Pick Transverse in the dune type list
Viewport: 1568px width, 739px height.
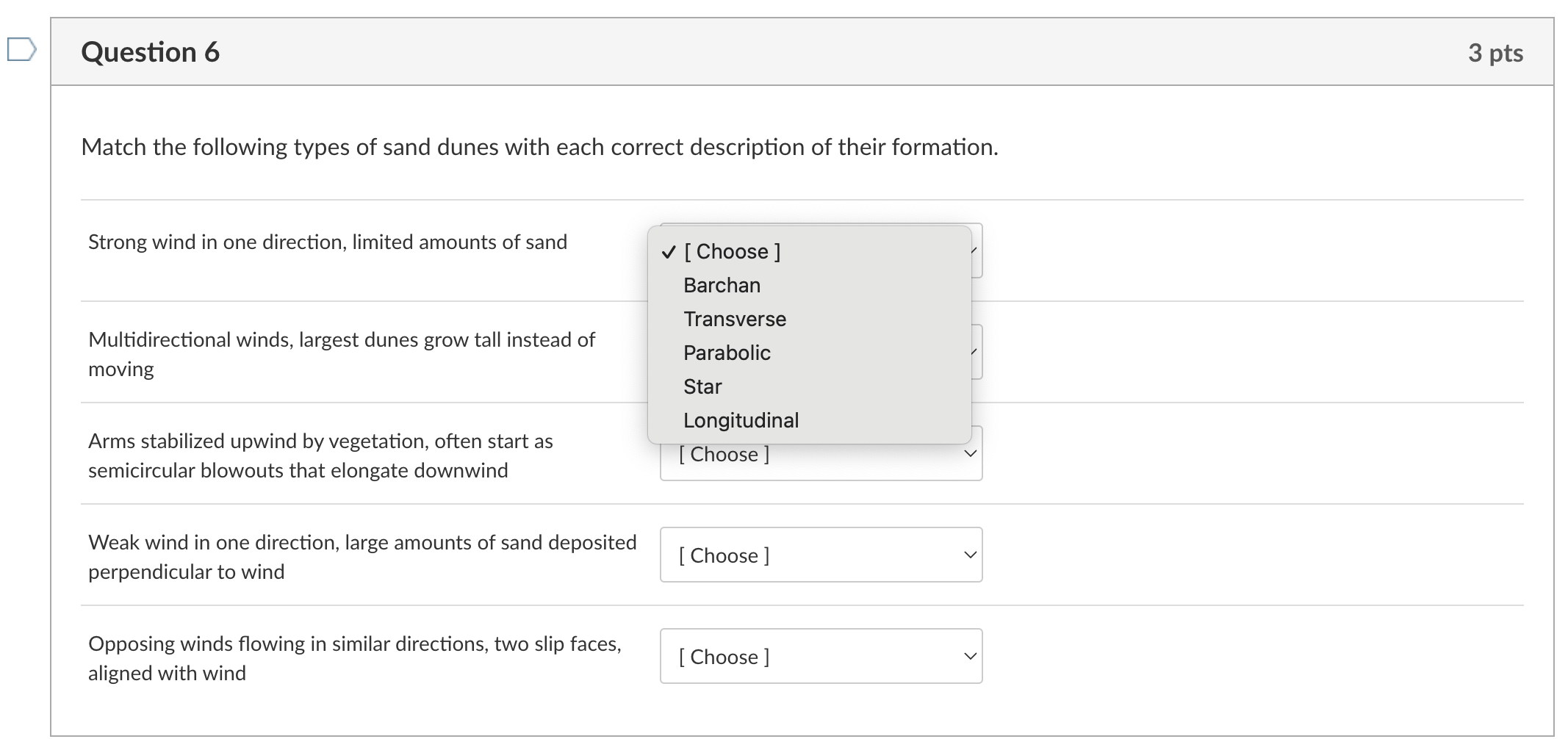tap(734, 319)
